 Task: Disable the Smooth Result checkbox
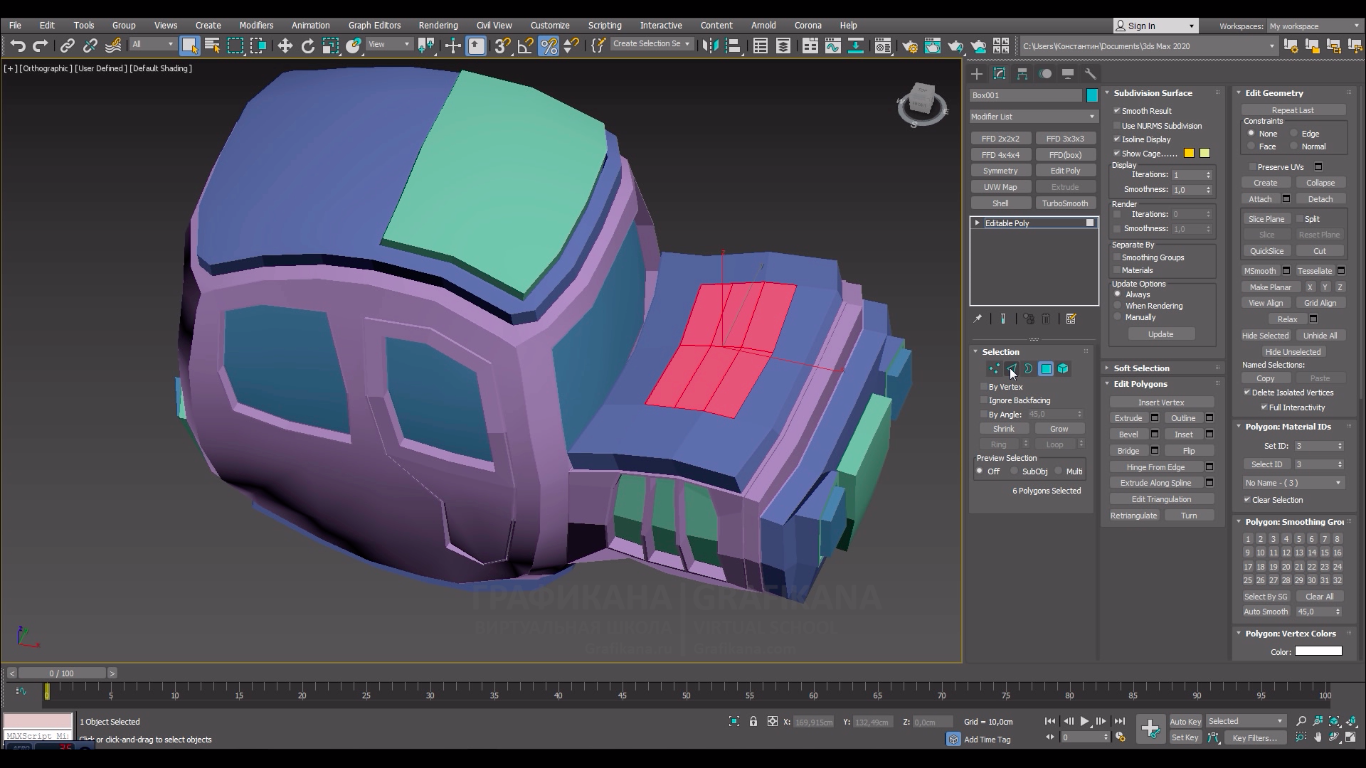pyautogui.click(x=1117, y=111)
